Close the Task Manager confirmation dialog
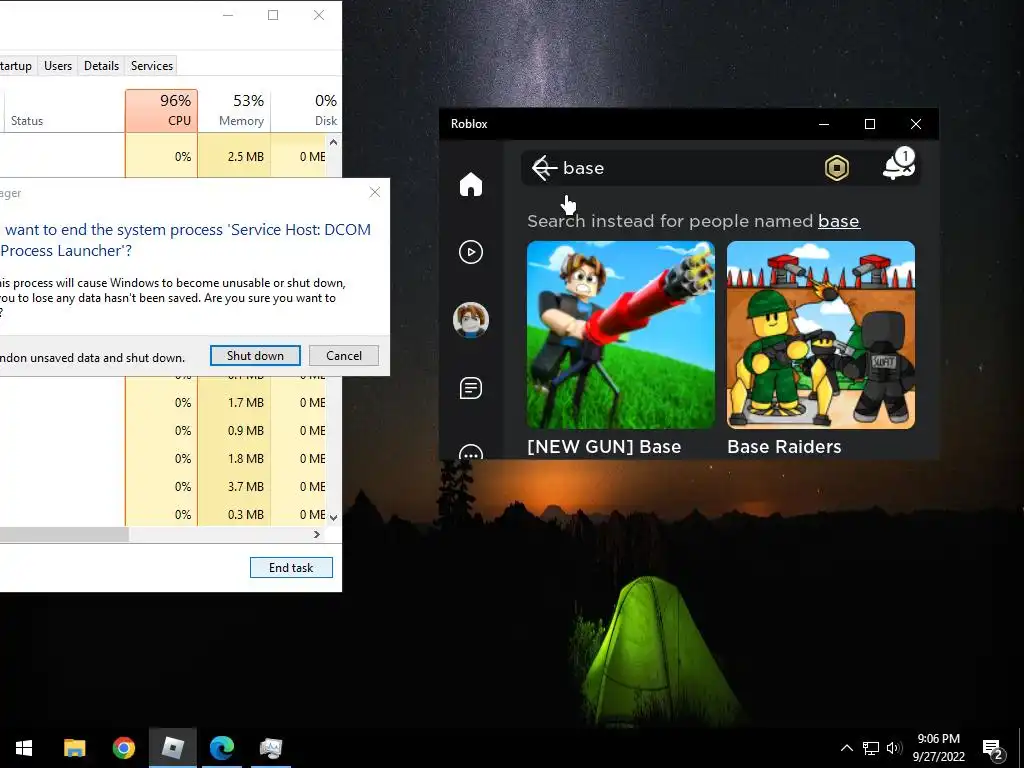The image size is (1024, 768). (374, 192)
